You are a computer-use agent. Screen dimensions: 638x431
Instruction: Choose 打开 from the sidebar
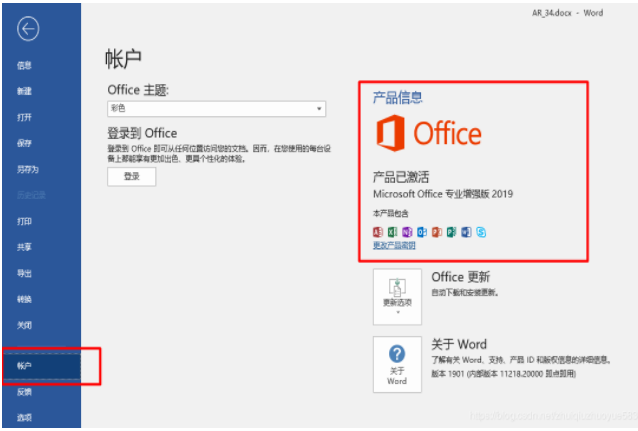click(x=24, y=117)
